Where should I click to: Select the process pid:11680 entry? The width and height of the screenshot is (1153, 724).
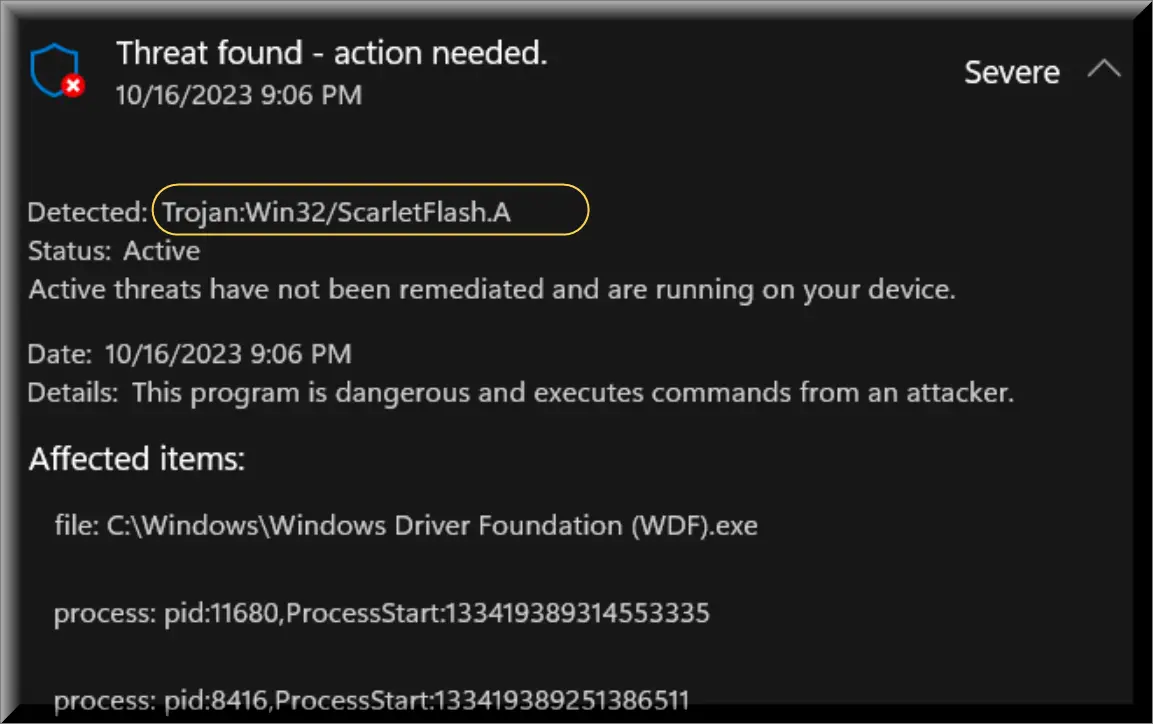click(382, 613)
